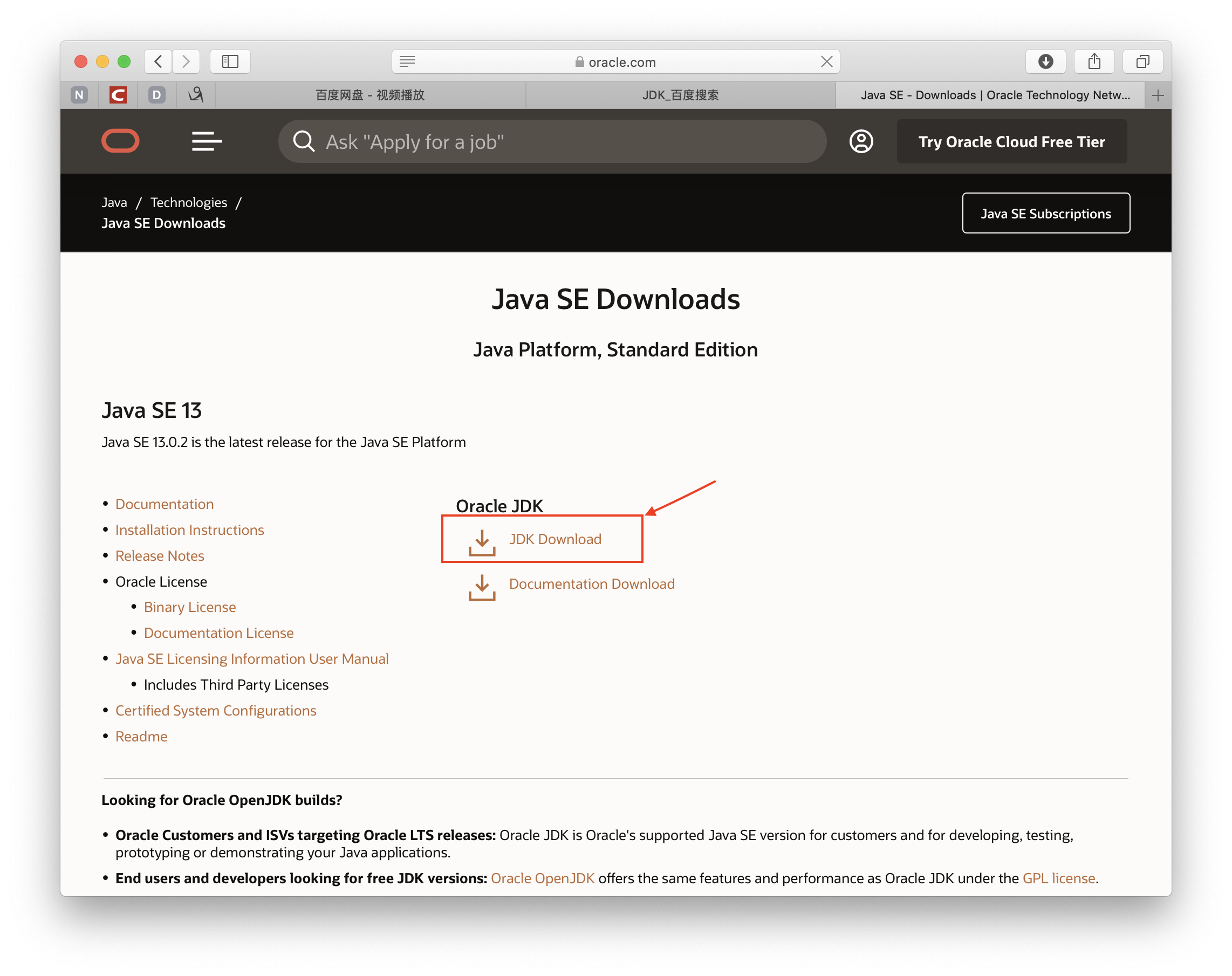Open the Readme link

click(x=141, y=736)
